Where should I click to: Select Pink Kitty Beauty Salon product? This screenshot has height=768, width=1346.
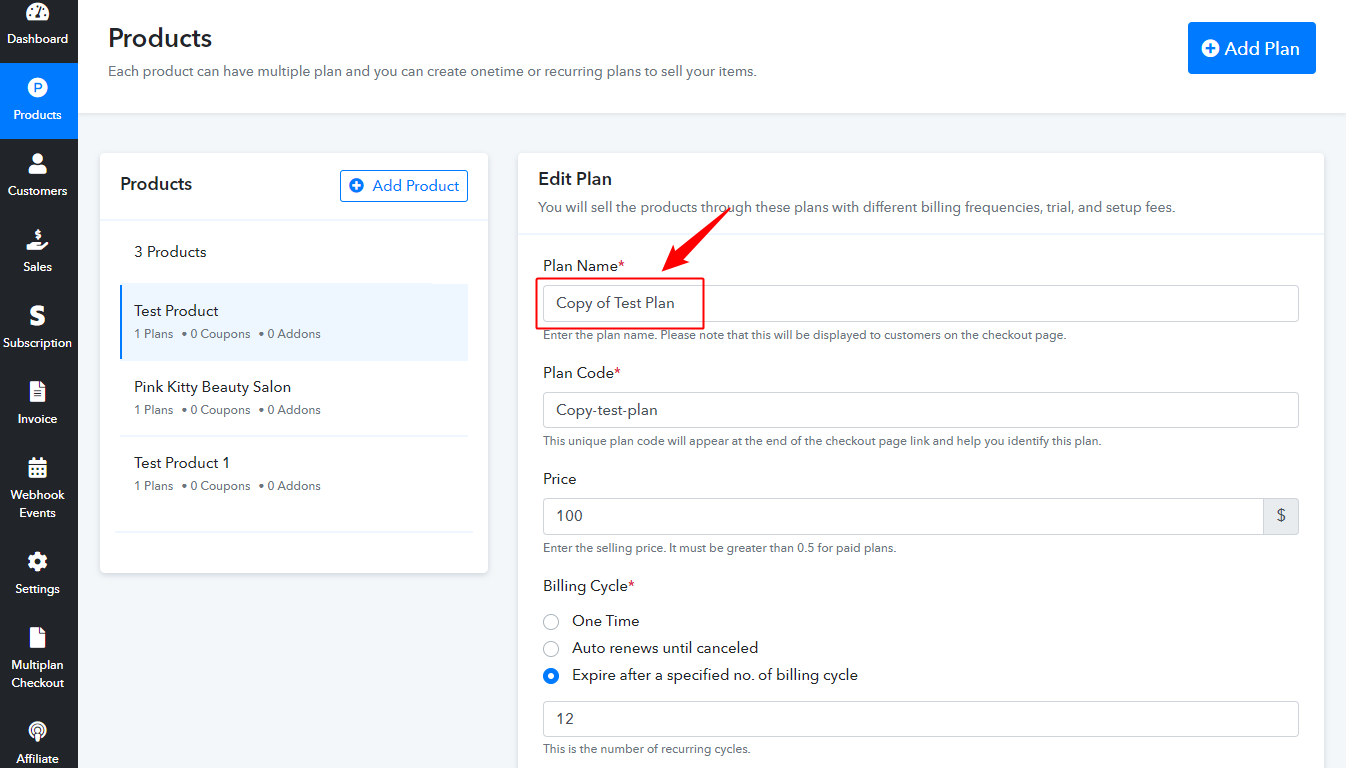[294, 398]
